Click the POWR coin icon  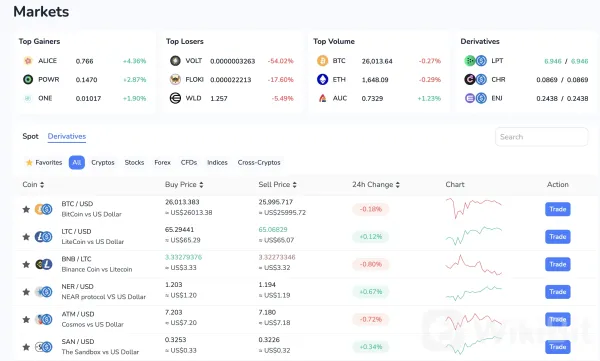click(x=28, y=79)
